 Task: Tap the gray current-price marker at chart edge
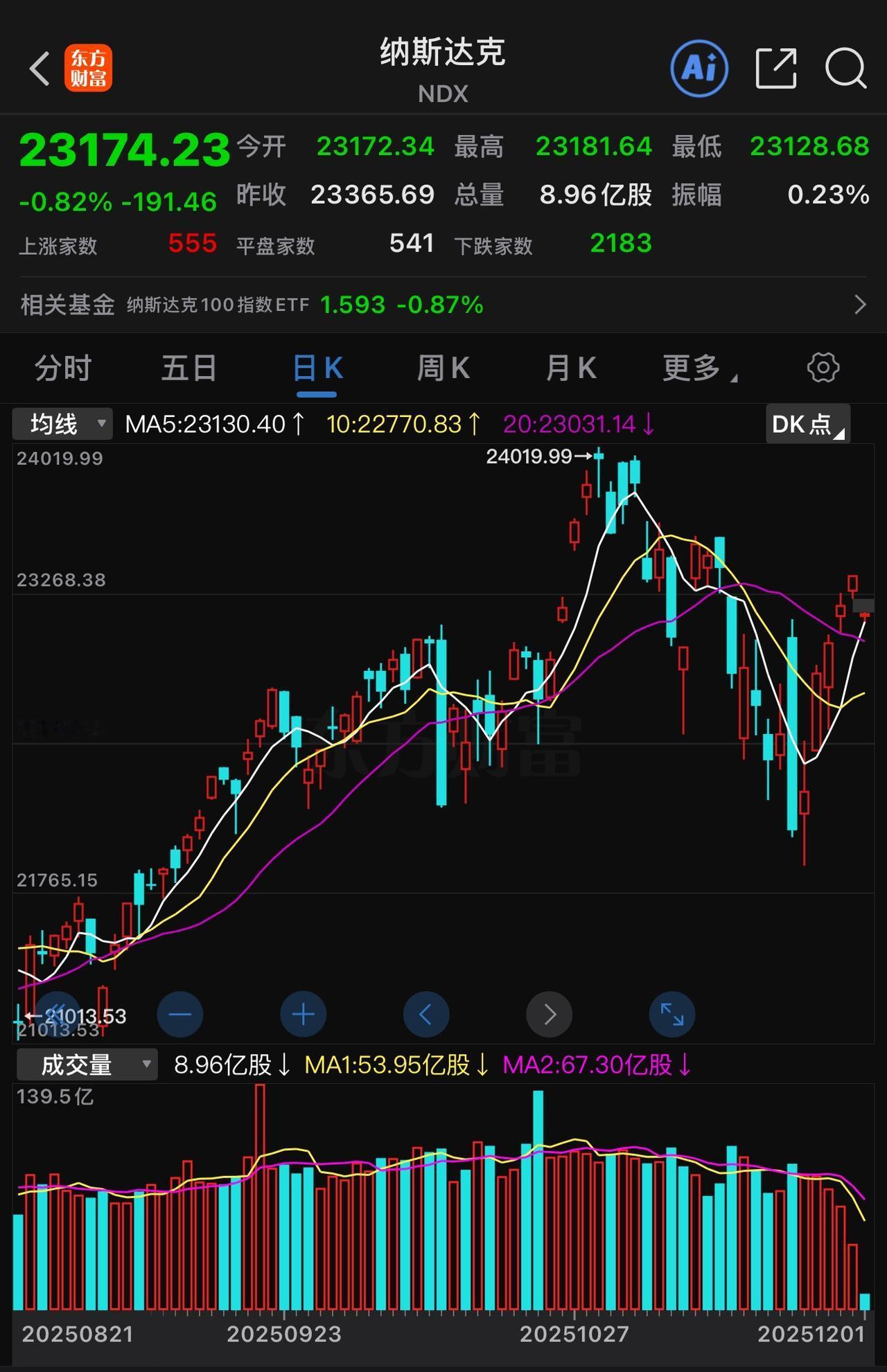coord(863,606)
